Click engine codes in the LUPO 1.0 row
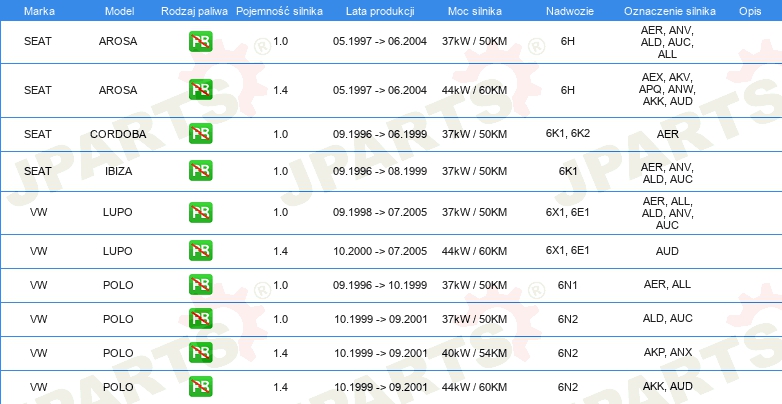The image size is (782, 404). click(x=667, y=213)
